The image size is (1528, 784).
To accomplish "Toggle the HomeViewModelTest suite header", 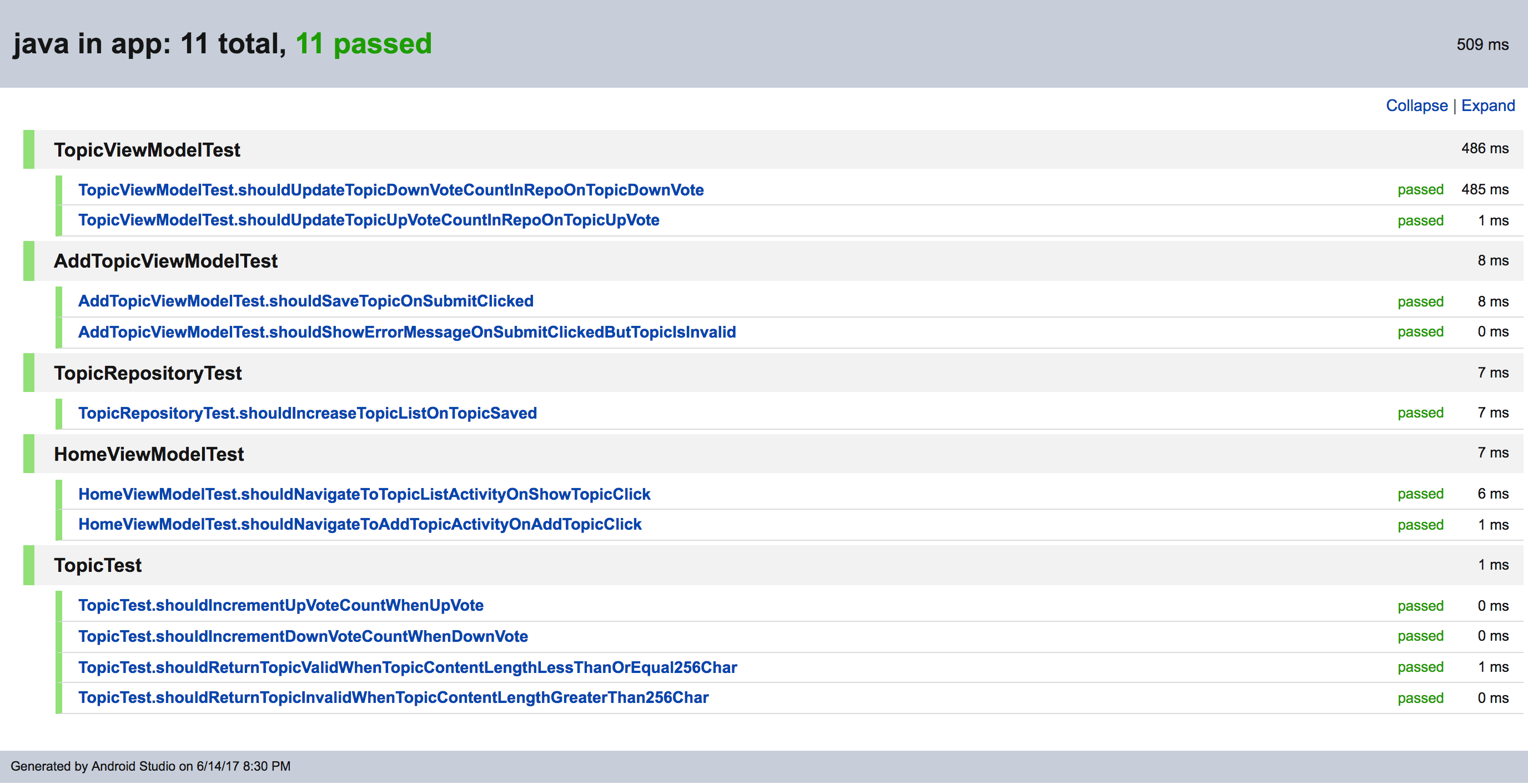I will point(149,454).
